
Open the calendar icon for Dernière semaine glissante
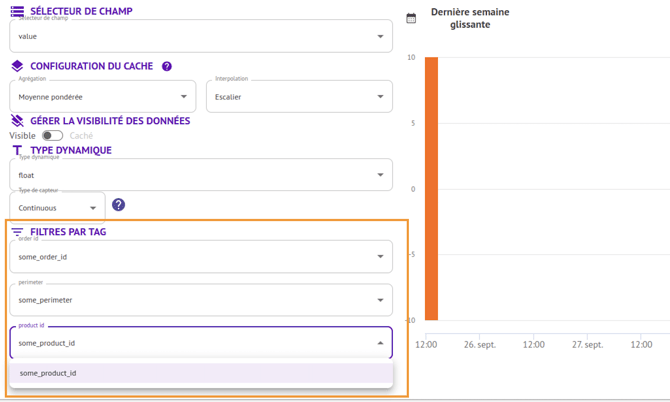pos(411,18)
